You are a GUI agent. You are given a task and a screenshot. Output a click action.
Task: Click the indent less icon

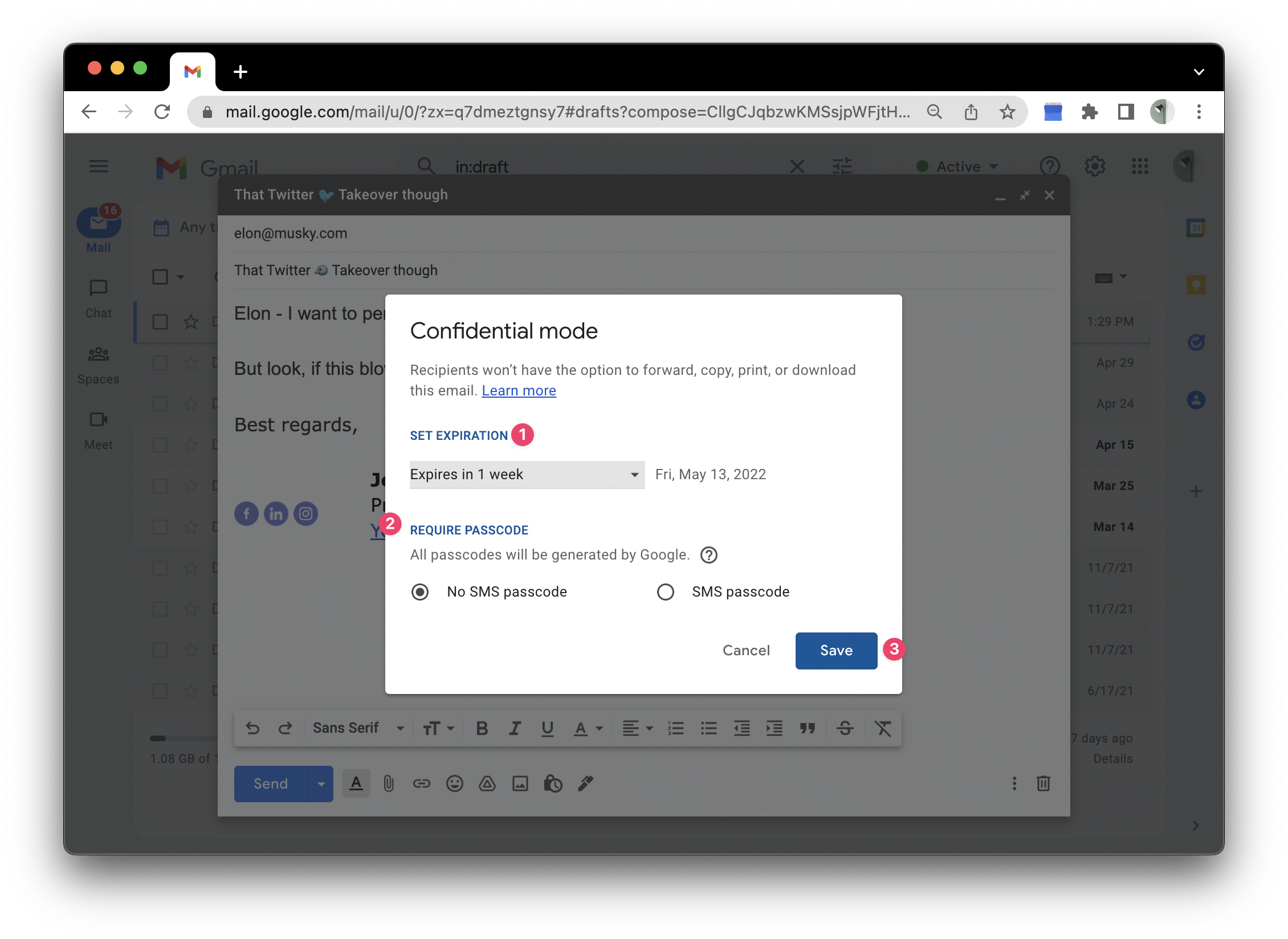pos(741,728)
